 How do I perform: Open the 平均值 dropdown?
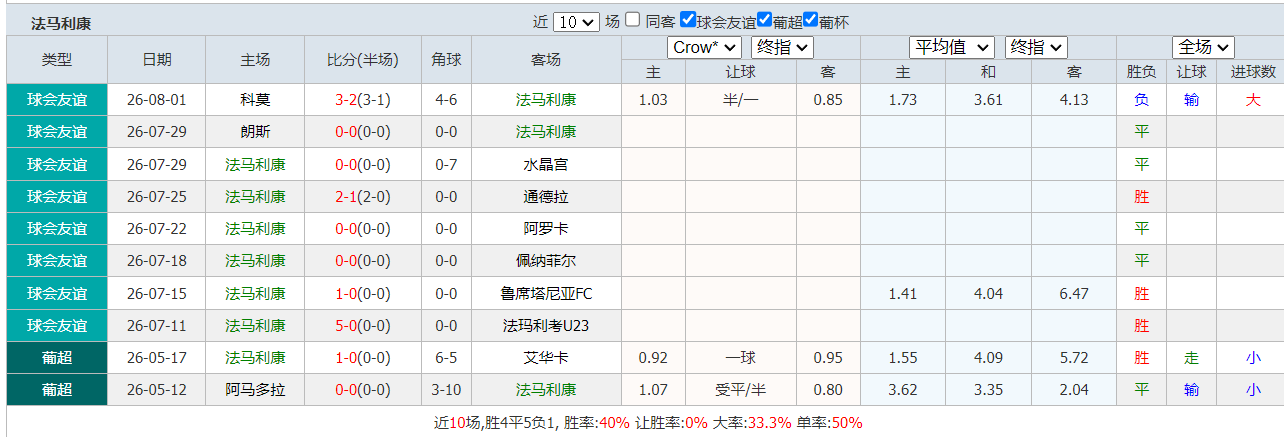coord(952,47)
